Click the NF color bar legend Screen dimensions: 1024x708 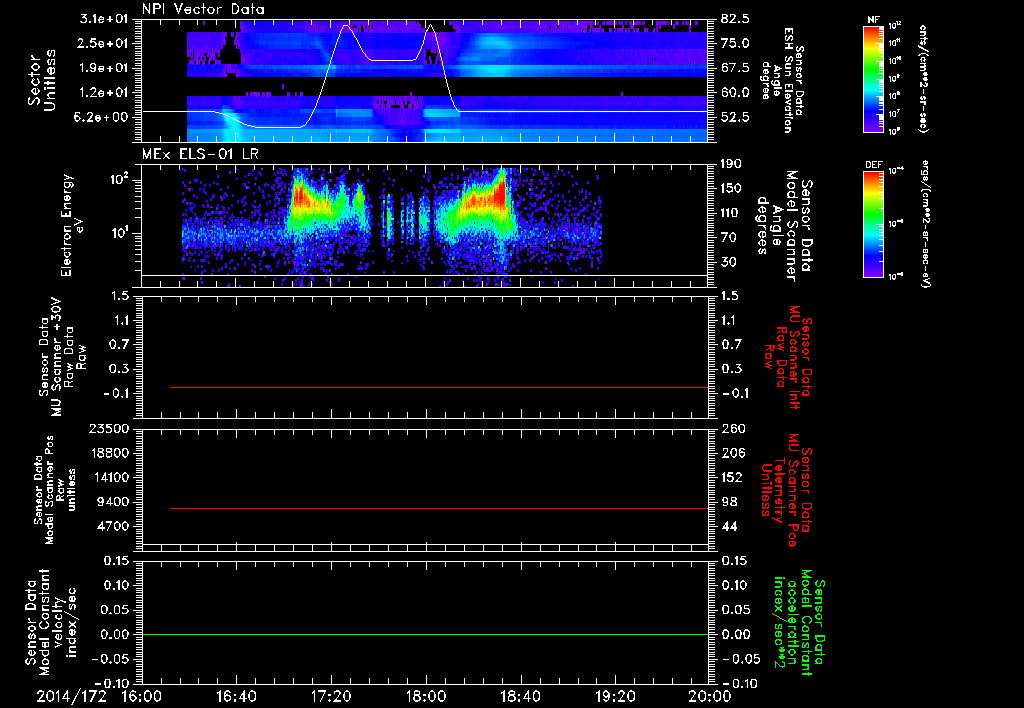[x=873, y=79]
